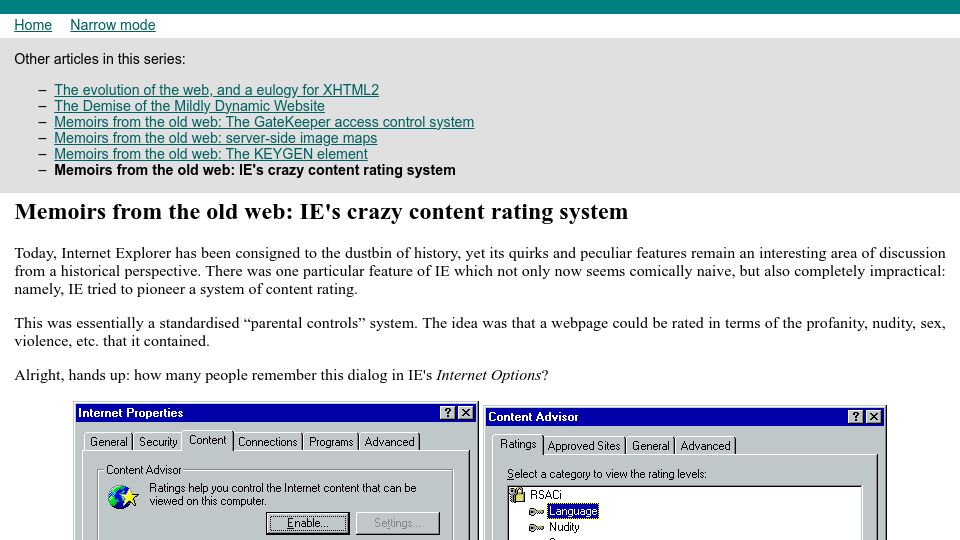Select the General tab in Internet Properties
960x540 pixels.
point(108,441)
